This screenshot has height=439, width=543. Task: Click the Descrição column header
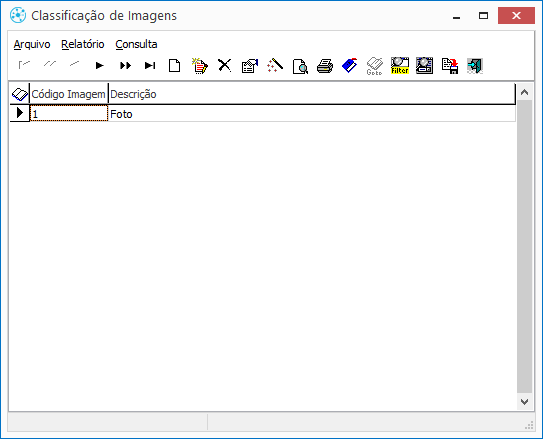[312, 94]
